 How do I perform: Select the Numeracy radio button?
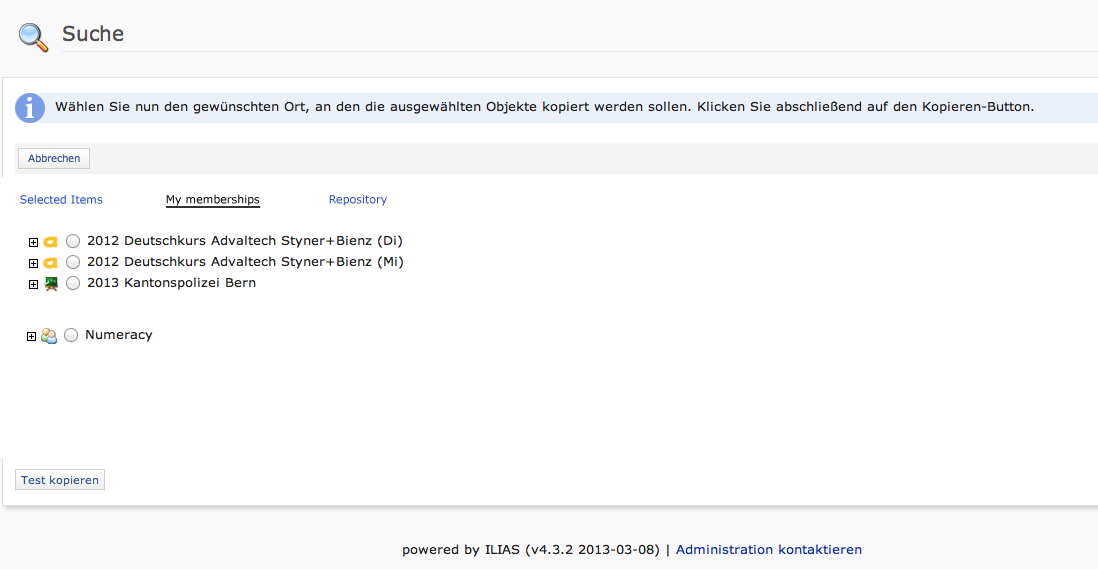(x=71, y=336)
